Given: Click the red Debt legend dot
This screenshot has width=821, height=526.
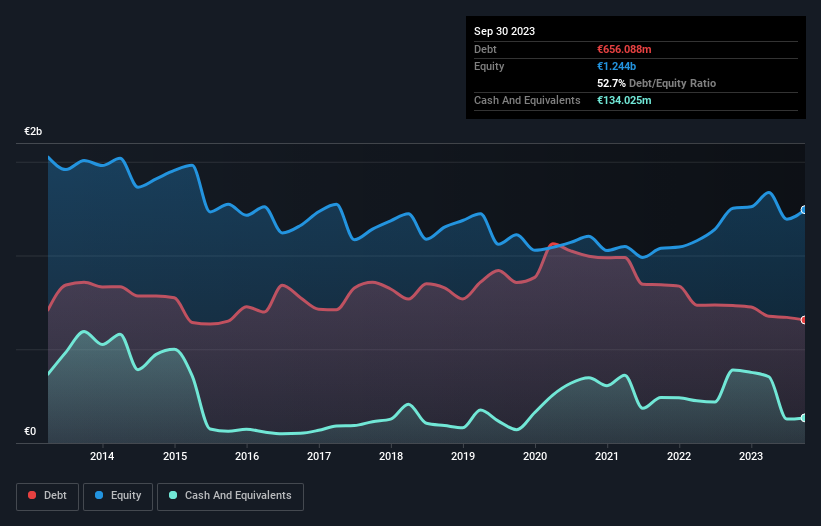Looking at the screenshot, I should click(x=32, y=495).
